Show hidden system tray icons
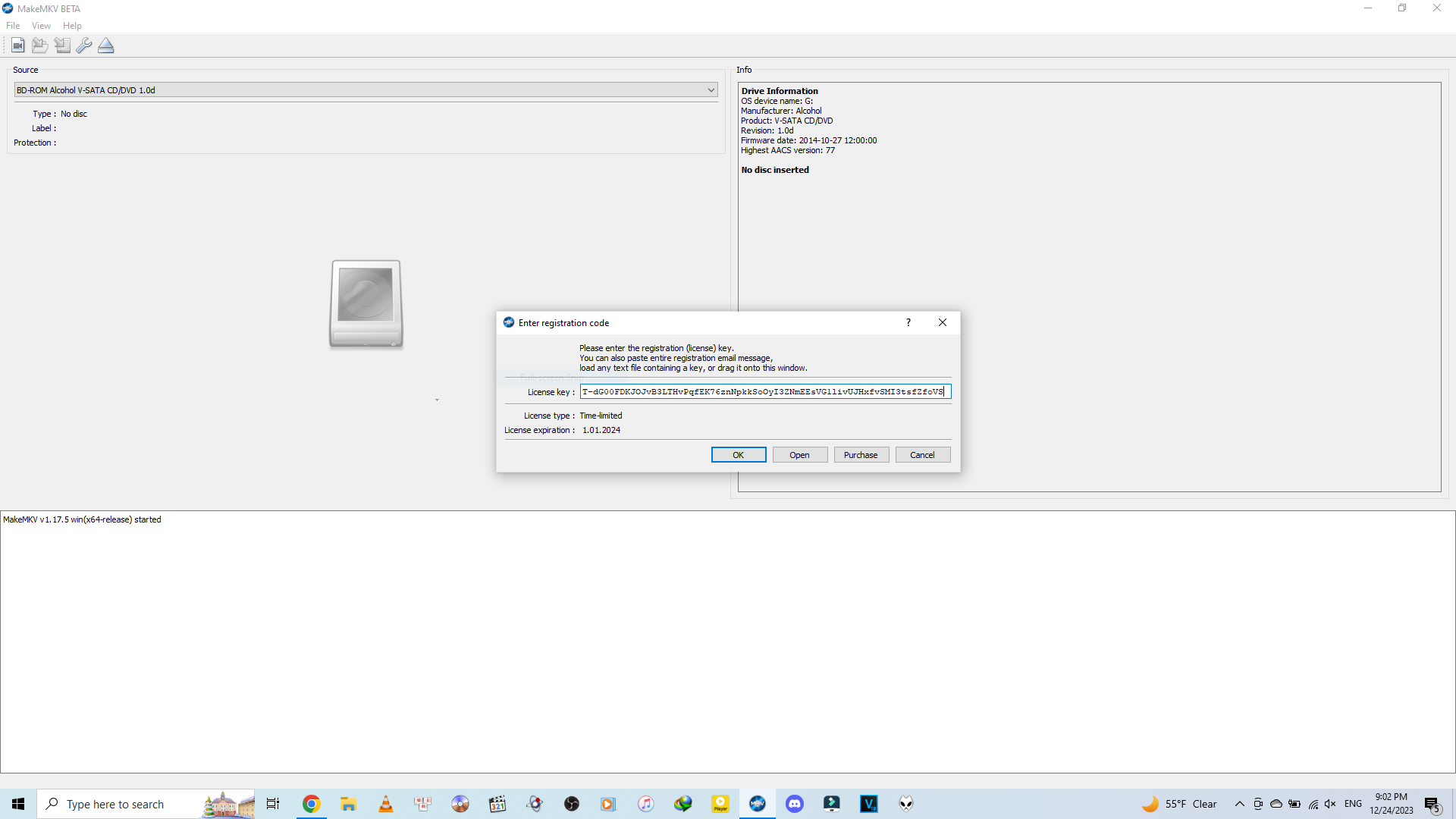 click(1240, 804)
